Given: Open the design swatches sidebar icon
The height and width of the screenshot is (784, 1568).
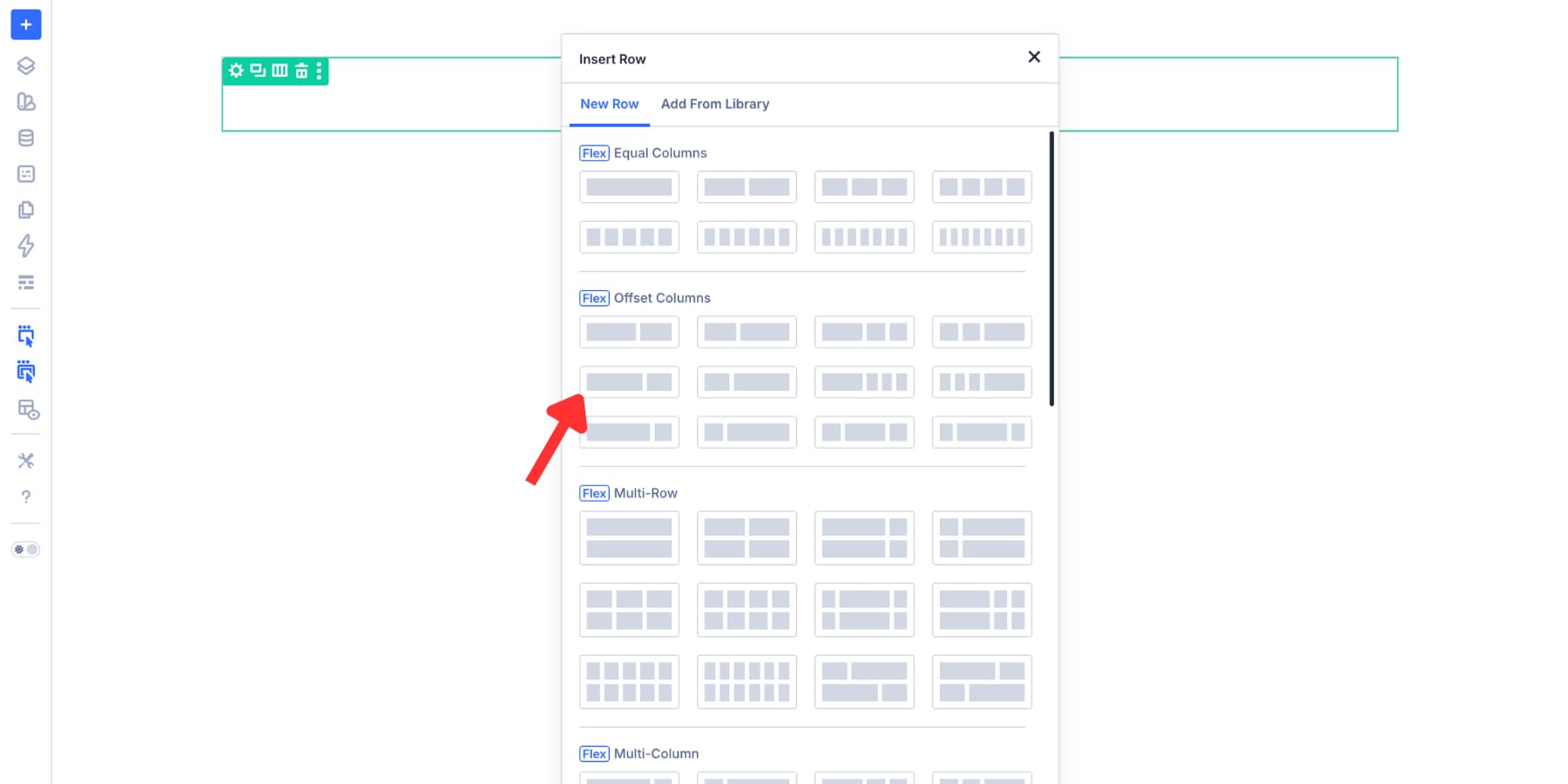Looking at the screenshot, I should [x=26, y=102].
